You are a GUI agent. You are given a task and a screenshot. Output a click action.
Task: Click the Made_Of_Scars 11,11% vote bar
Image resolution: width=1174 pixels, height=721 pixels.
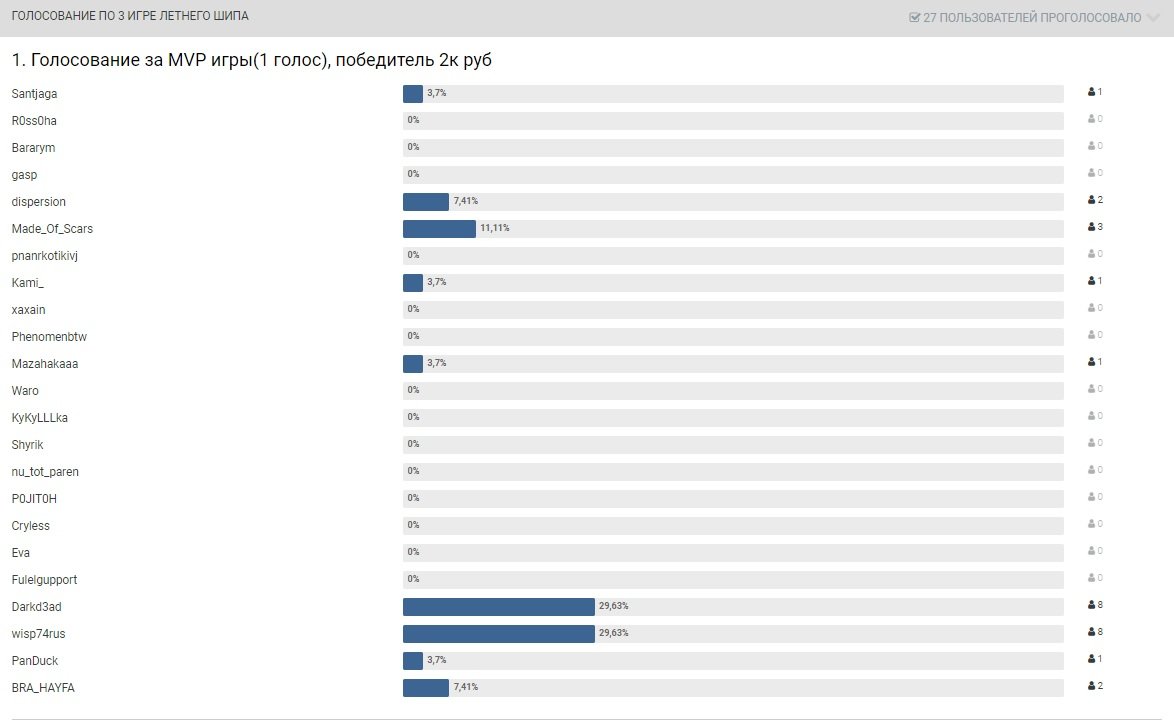[439, 229]
